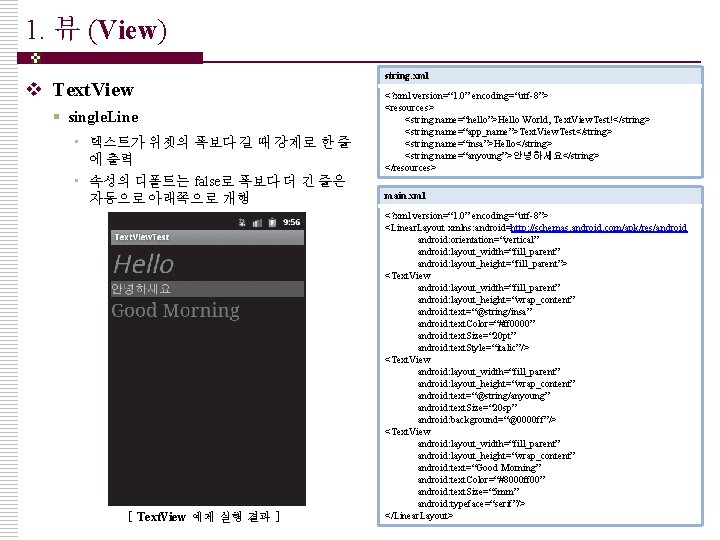Click the string name="app_name" line
Viewport: 720px width, 540px height.
coord(508,132)
